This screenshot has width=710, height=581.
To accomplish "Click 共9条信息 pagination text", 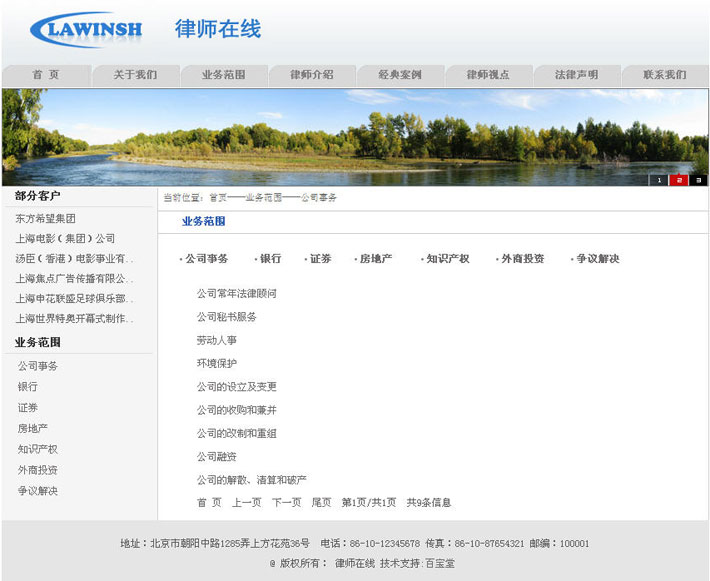I will pos(429,503).
